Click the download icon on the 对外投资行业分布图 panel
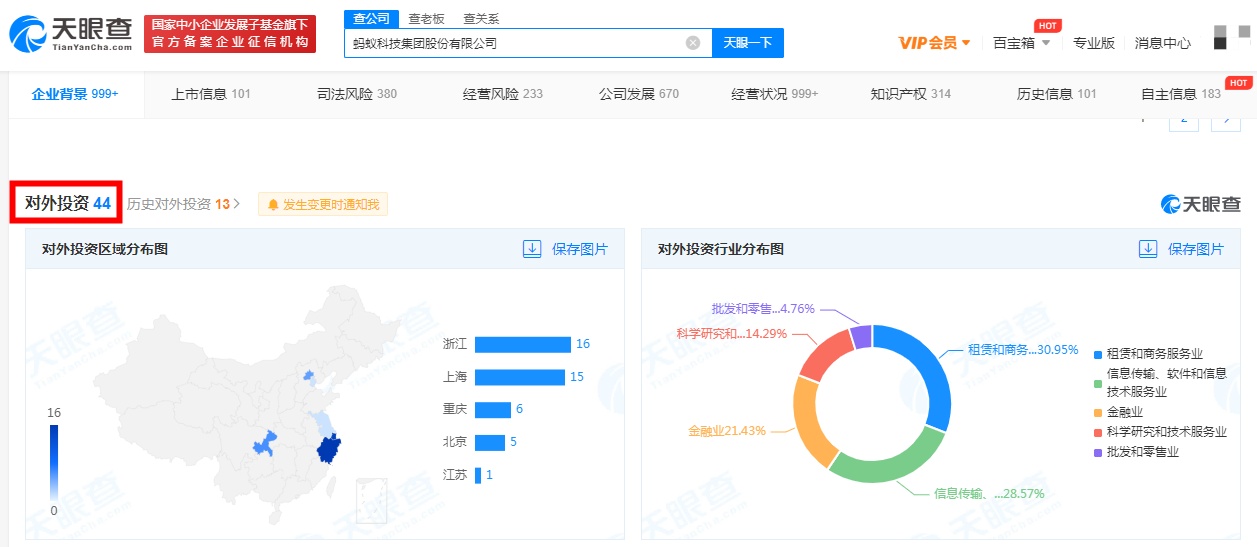The width and height of the screenshot is (1257, 547). (1148, 249)
